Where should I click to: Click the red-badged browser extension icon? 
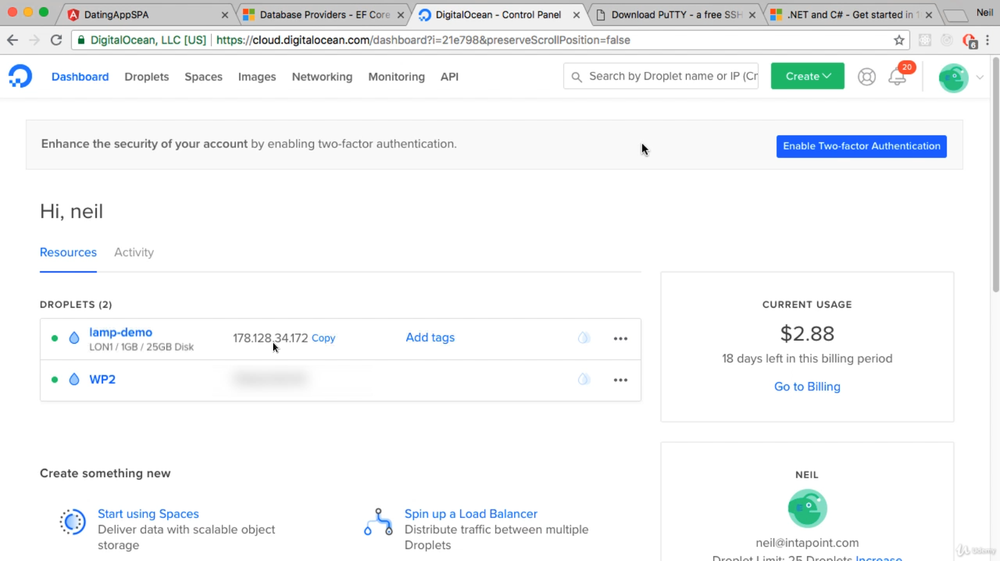(969, 41)
